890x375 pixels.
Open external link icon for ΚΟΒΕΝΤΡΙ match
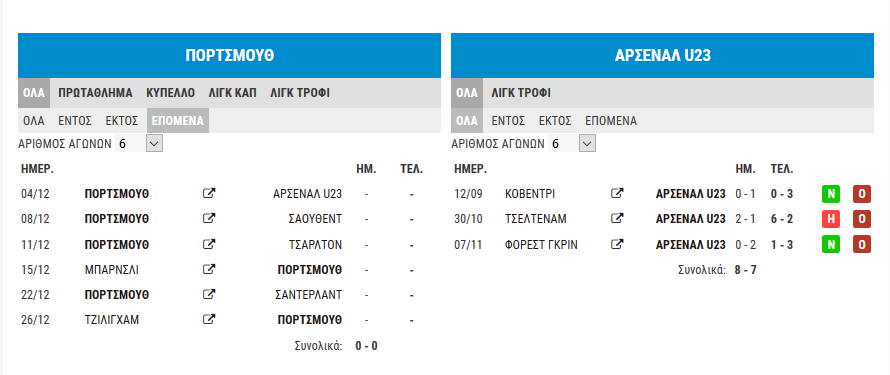pos(617,193)
